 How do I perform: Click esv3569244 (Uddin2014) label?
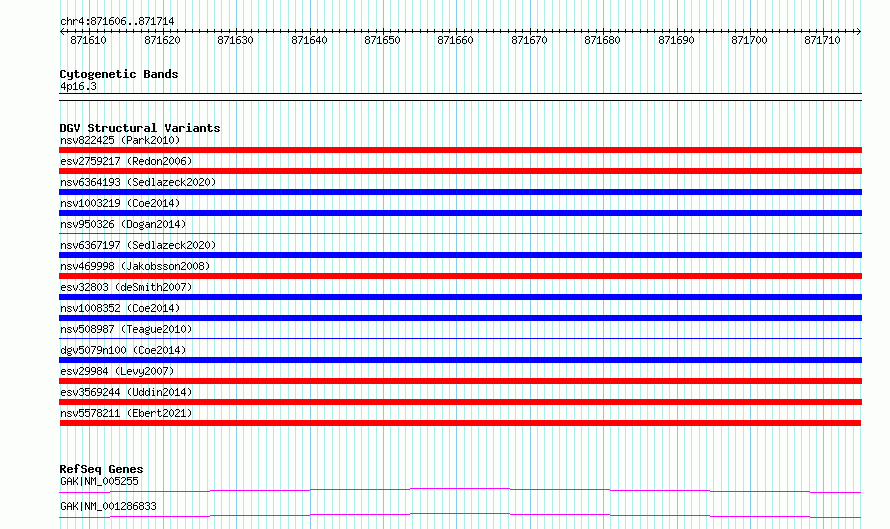(126, 392)
